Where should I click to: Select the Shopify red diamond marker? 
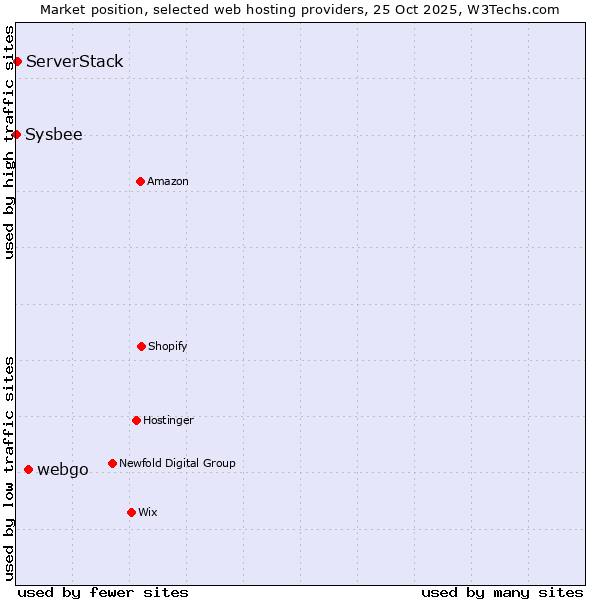pyautogui.click(x=141, y=346)
